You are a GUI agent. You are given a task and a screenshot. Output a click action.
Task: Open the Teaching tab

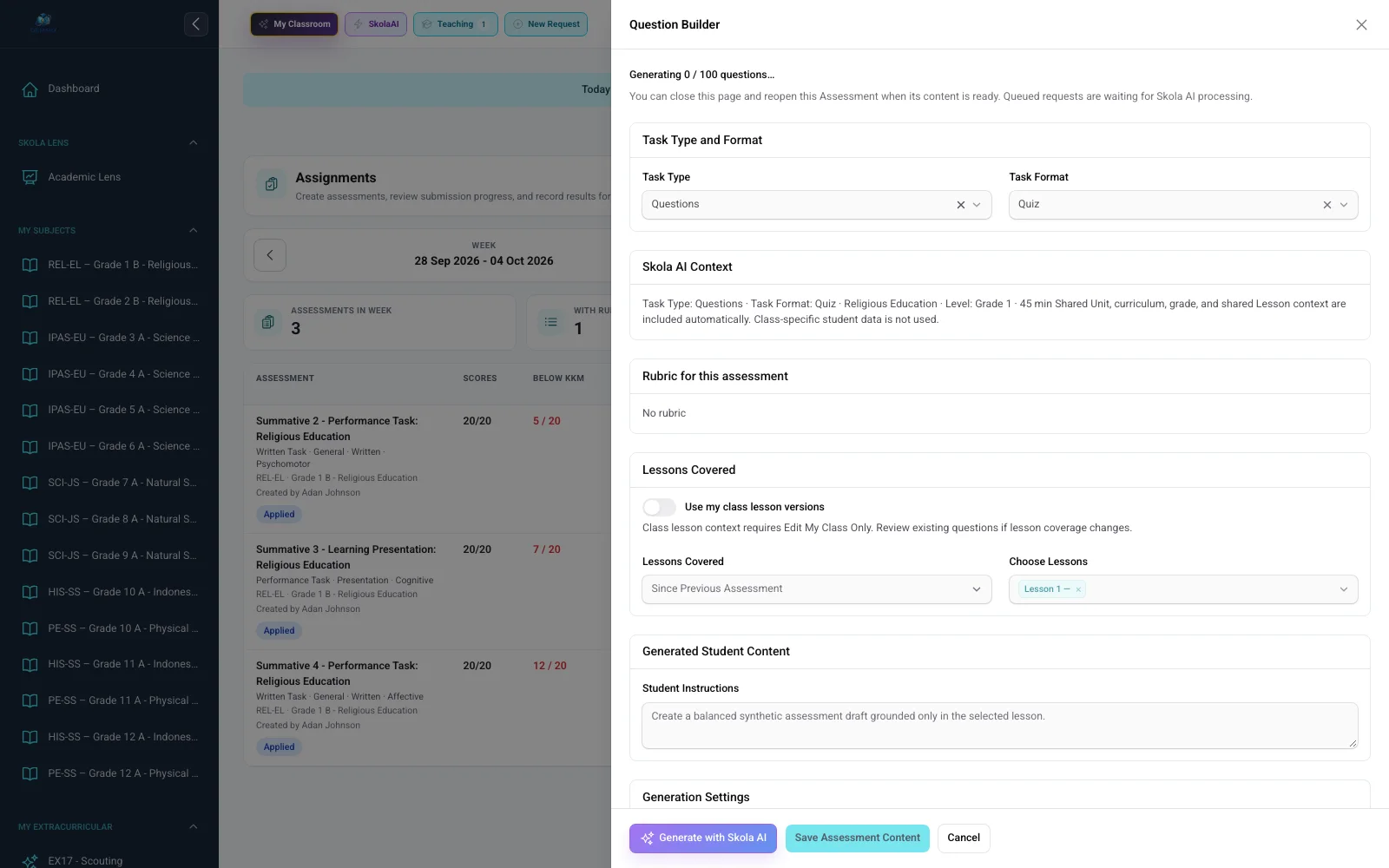coord(456,24)
